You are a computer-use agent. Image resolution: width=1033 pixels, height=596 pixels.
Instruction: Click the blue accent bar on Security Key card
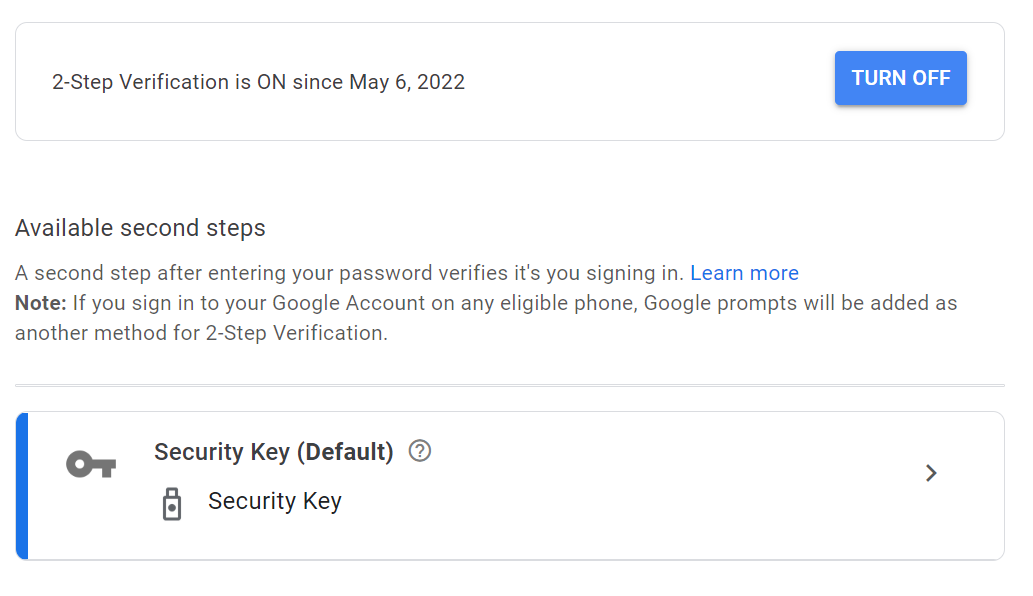tap(22, 486)
